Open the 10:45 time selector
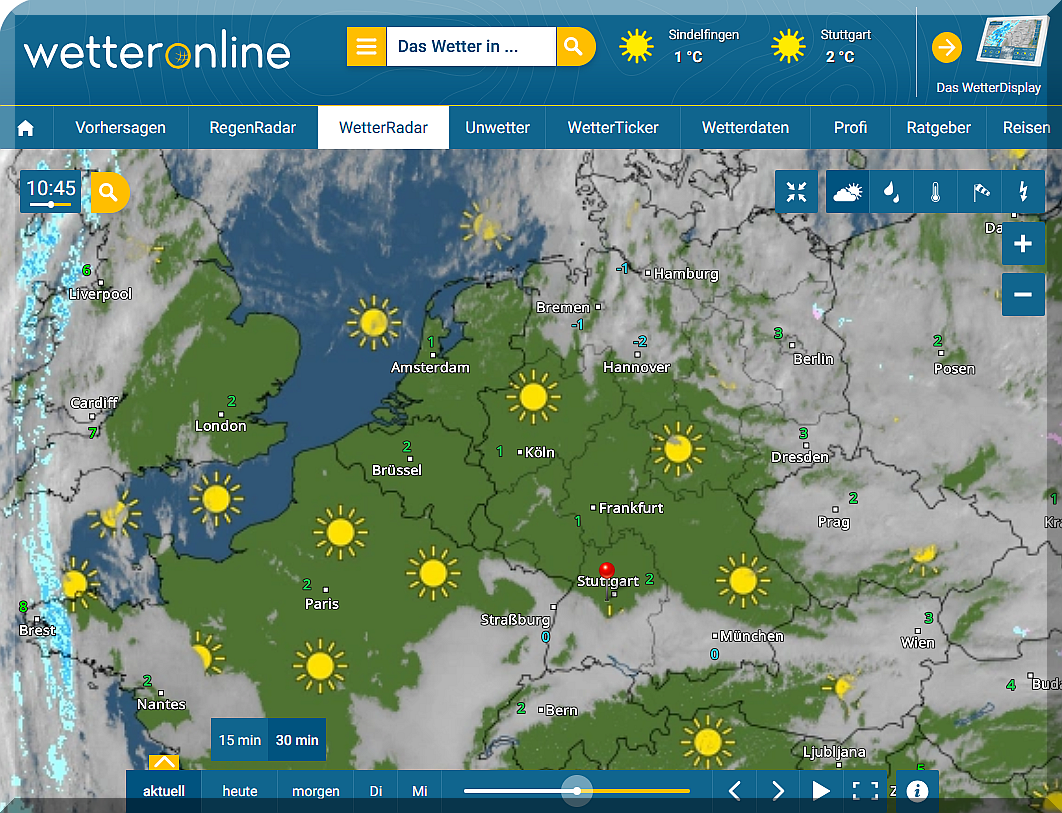Screen dimensions: 1062x813 51,191
